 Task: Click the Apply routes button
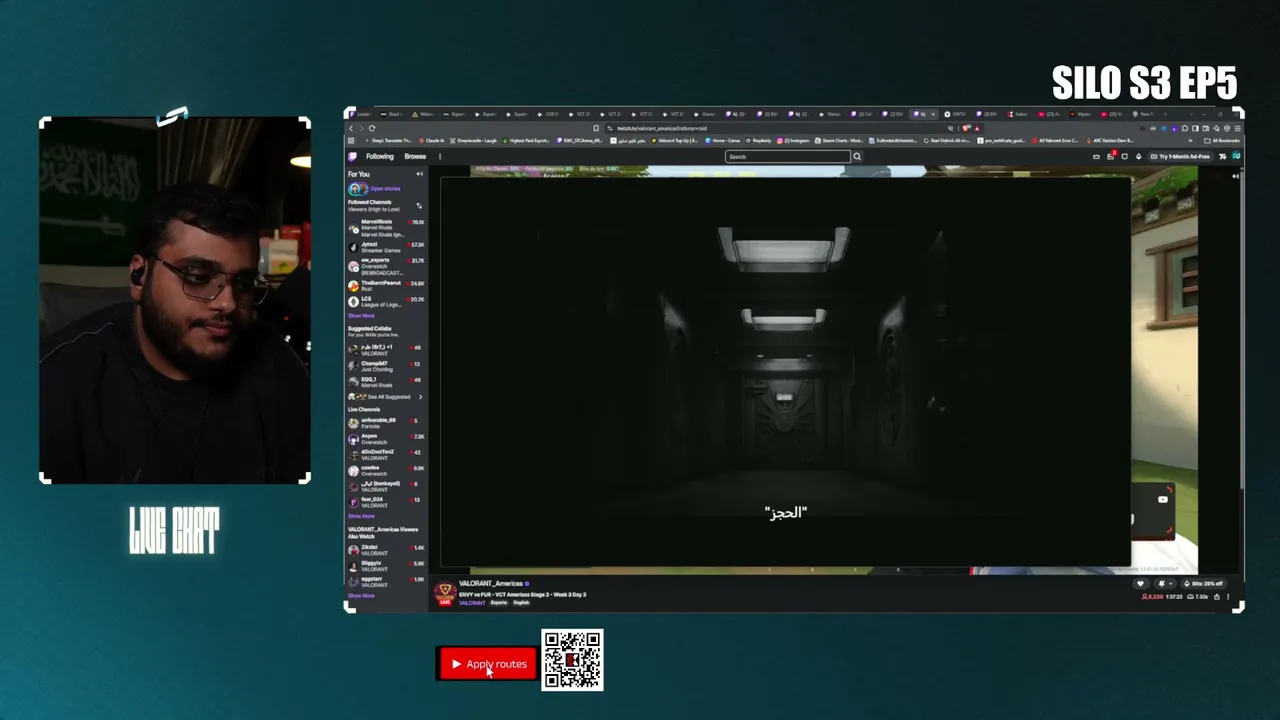[x=488, y=664]
